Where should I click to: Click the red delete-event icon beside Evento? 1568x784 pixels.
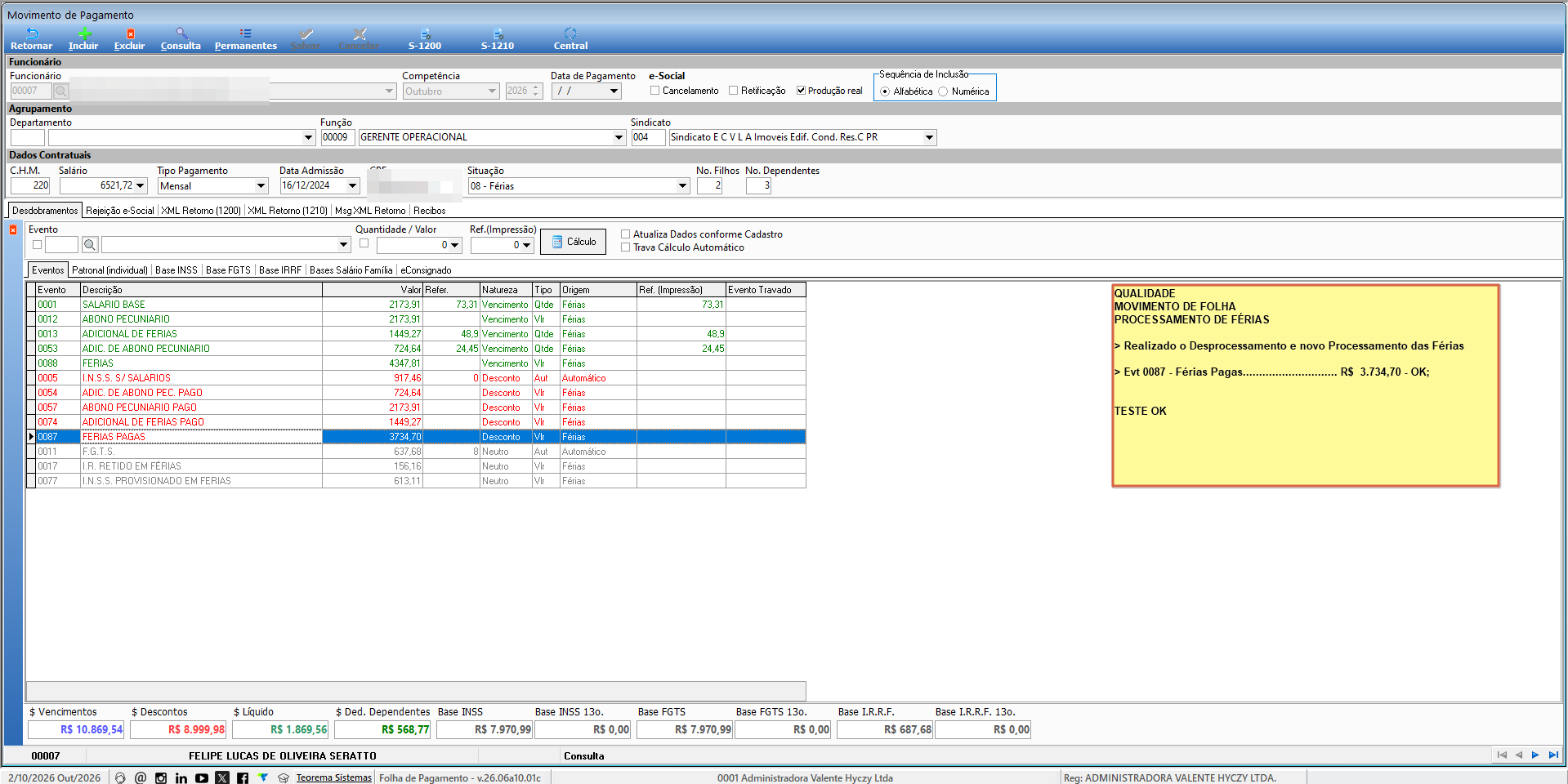point(13,230)
